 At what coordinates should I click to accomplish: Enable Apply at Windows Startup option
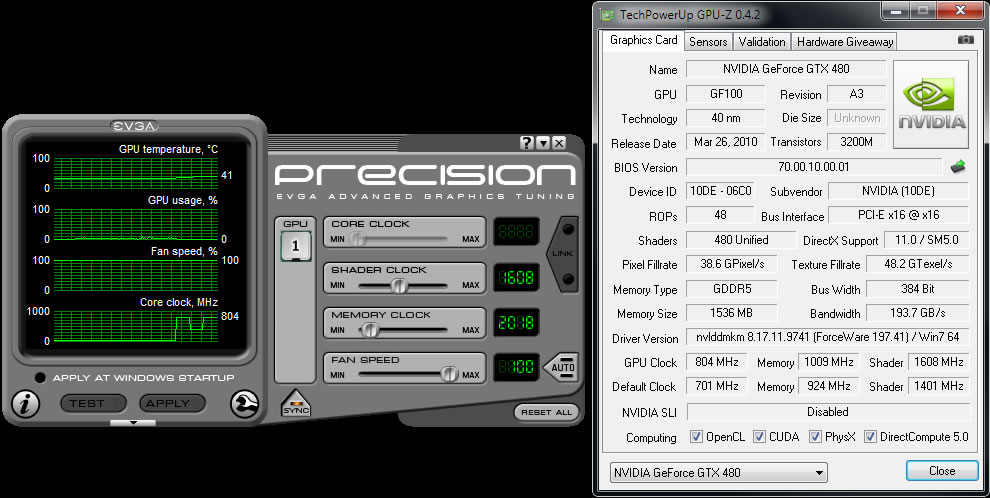tap(40, 377)
